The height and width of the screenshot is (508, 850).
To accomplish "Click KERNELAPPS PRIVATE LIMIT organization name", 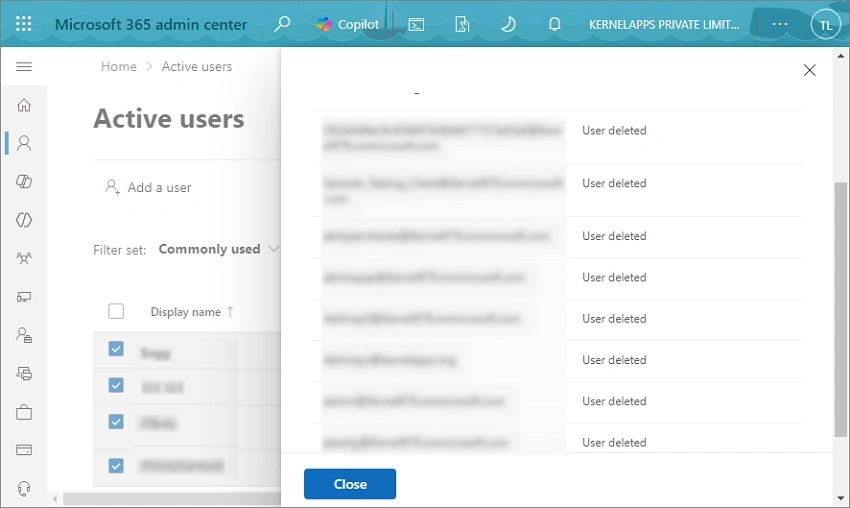I will [664, 24].
